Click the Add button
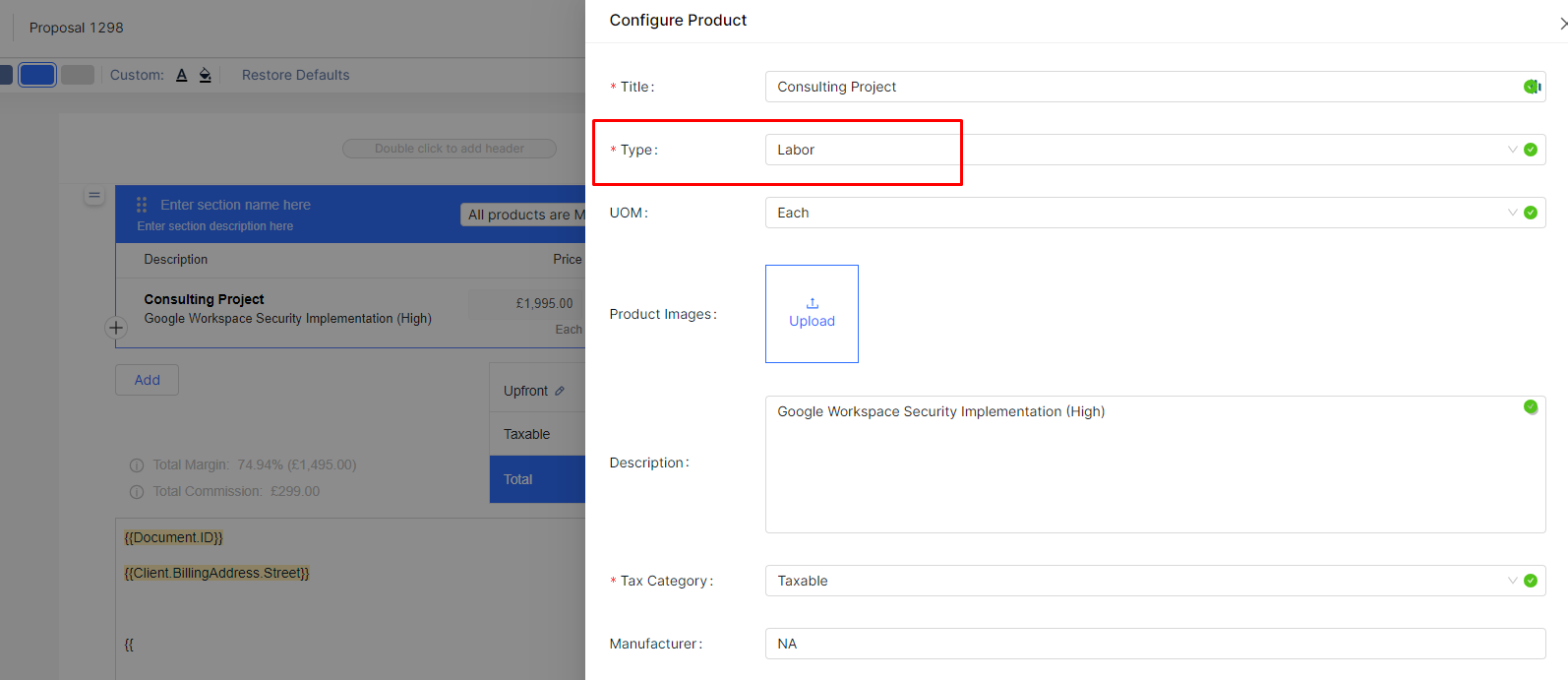Image resolution: width=1568 pixels, height=680 pixels. (x=147, y=380)
